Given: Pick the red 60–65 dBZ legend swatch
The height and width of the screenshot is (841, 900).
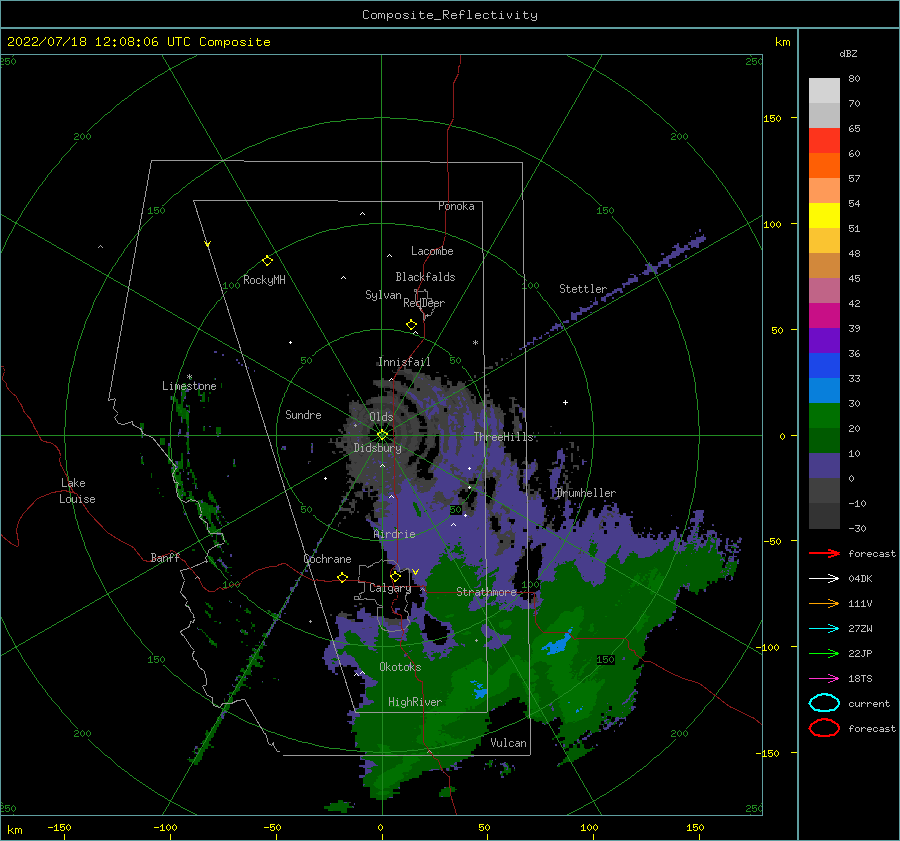Looking at the screenshot, I should 824,141.
